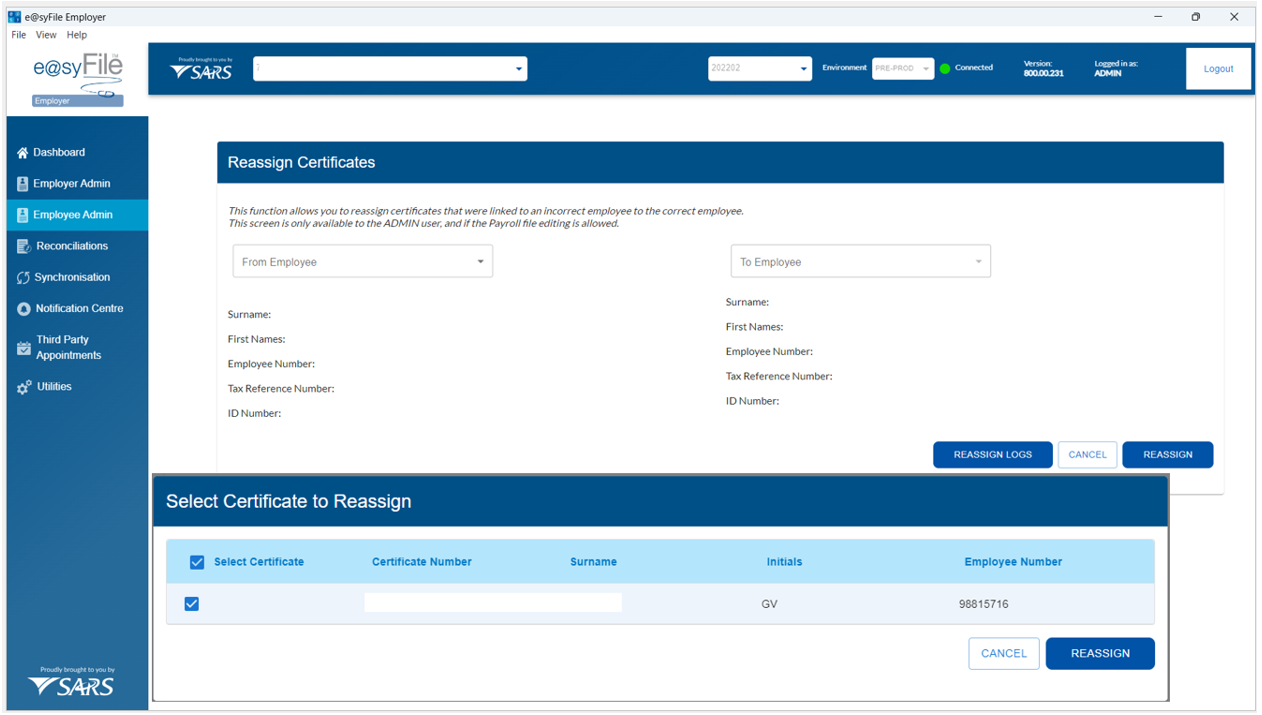Open the tax period 202202 dropdown
This screenshot has width=1262, height=715.
click(759, 69)
